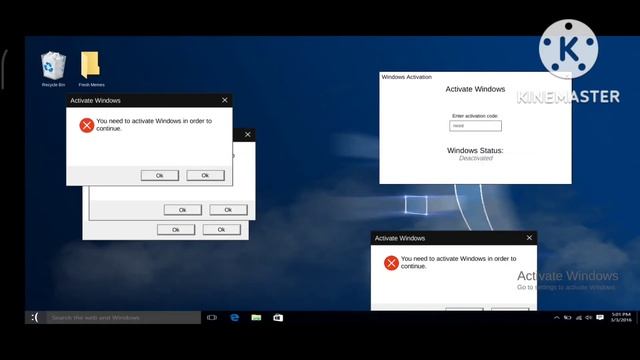This screenshot has height=360, width=640.
Task: Click the network icon in system tray
Action: pos(578,317)
